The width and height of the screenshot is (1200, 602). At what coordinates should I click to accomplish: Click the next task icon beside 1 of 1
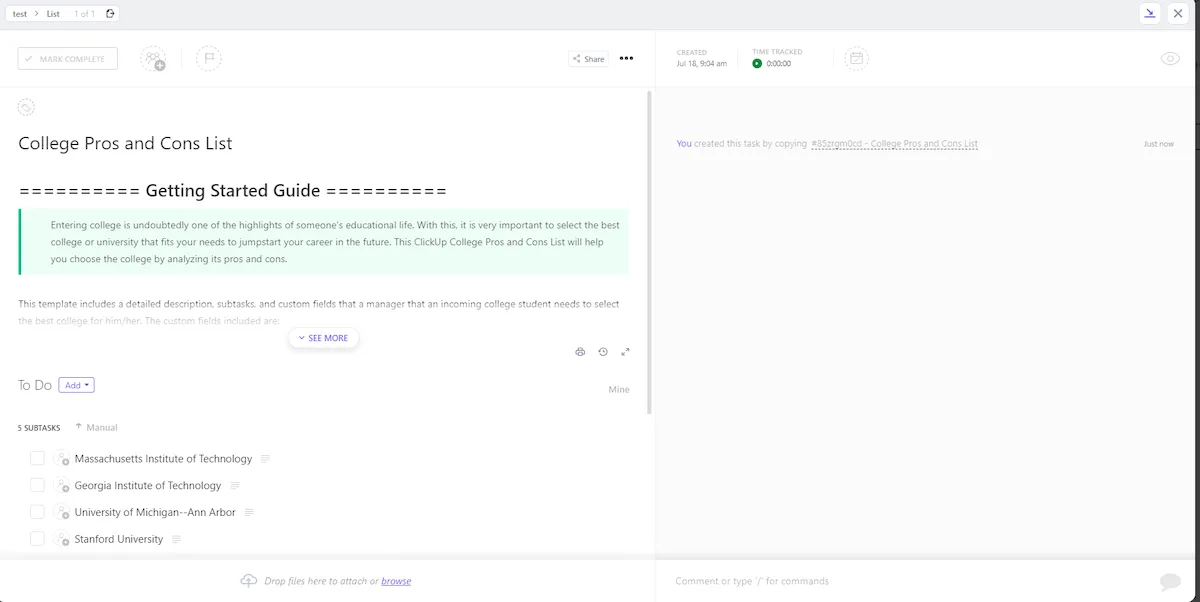(110, 14)
